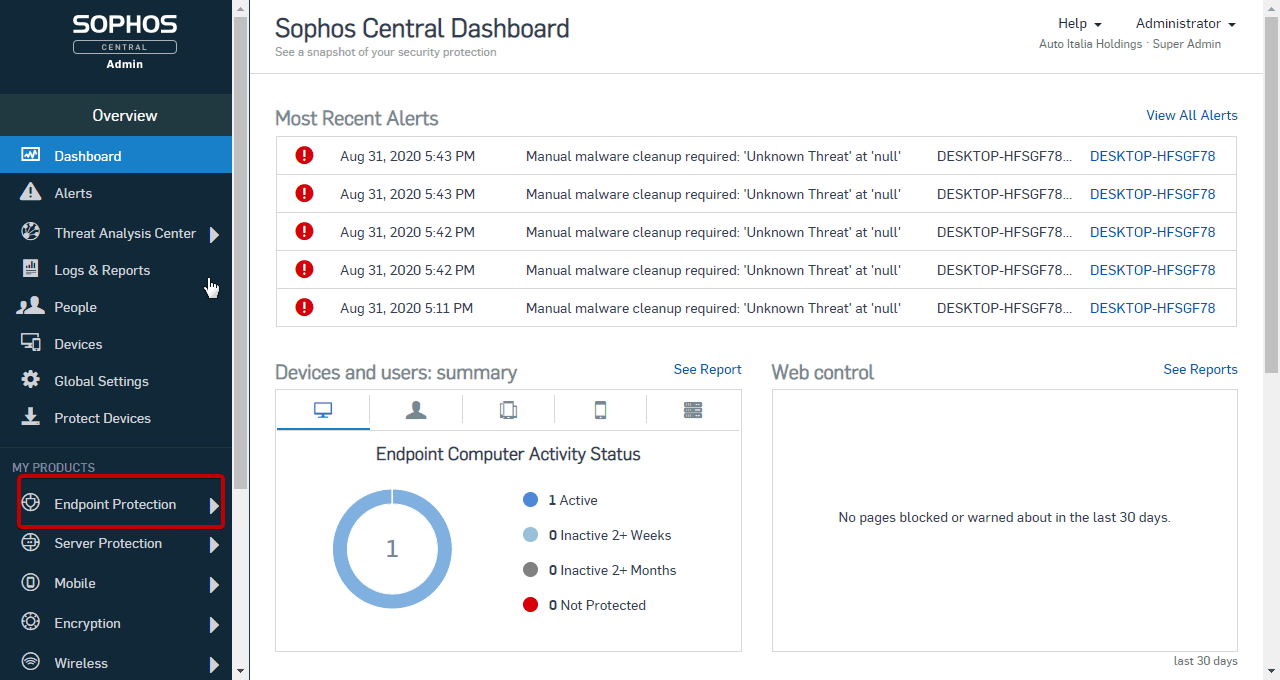Open the Help dropdown menu
The height and width of the screenshot is (680, 1280).
(1079, 24)
